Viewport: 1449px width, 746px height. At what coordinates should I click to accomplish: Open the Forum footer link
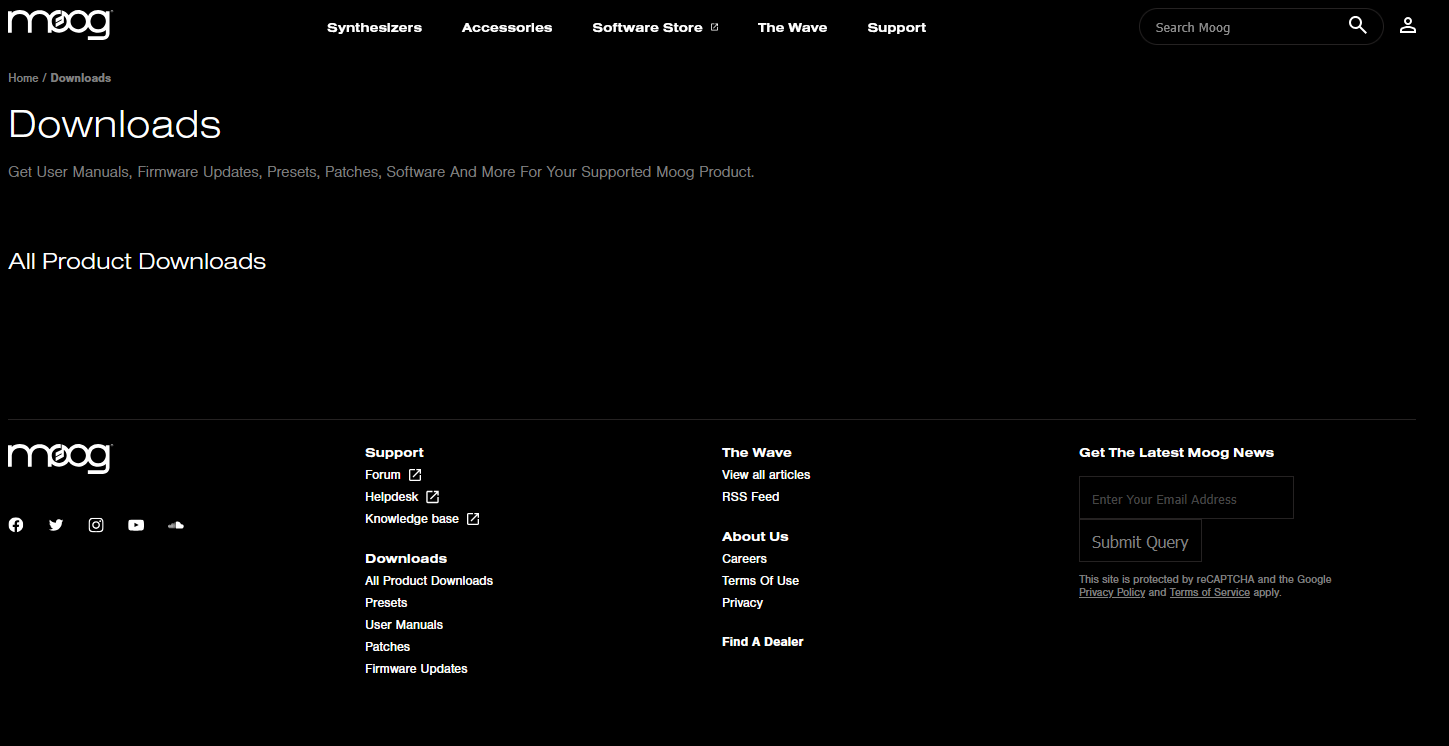pos(383,475)
